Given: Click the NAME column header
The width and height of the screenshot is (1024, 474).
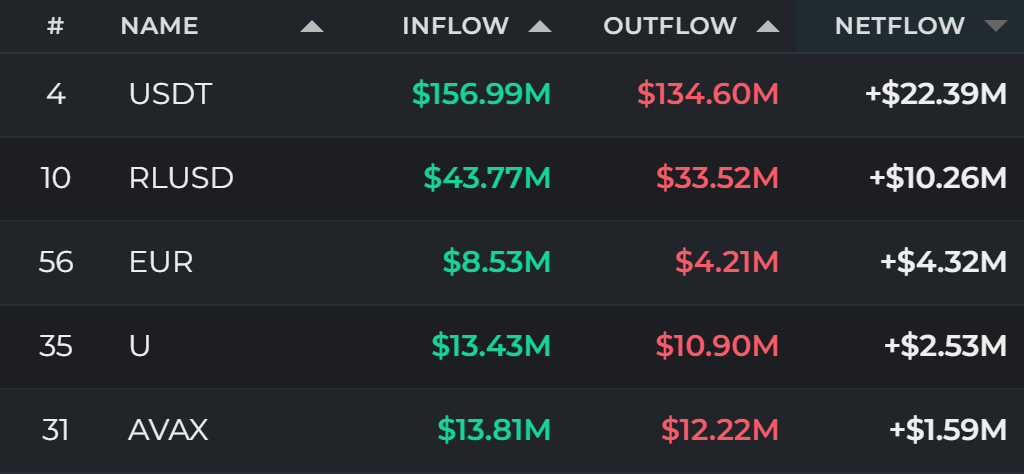Looking at the screenshot, I should pos(159,26).
